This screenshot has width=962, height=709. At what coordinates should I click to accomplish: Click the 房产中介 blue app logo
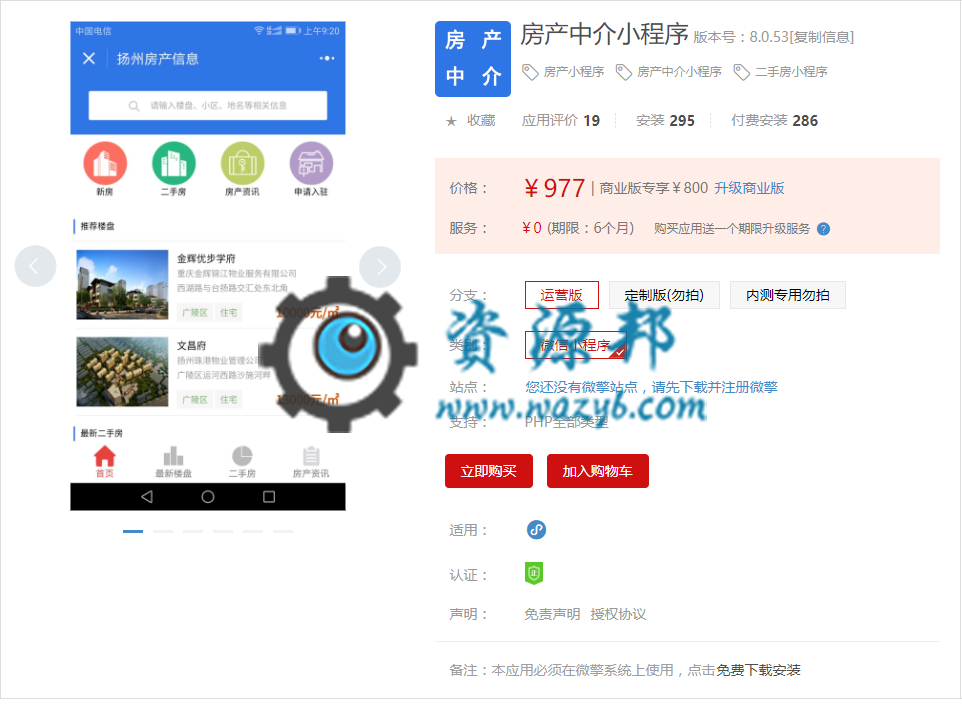[x=472, y=59]
